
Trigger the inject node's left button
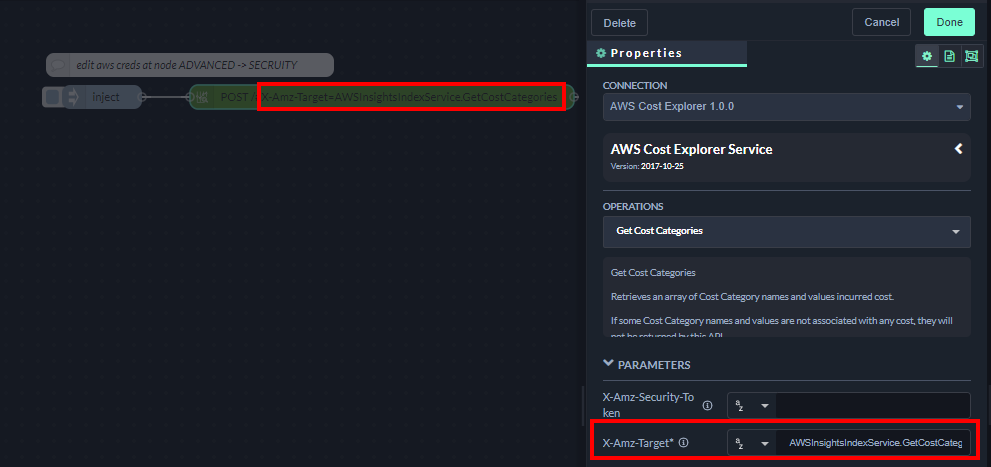click(52, 97)
